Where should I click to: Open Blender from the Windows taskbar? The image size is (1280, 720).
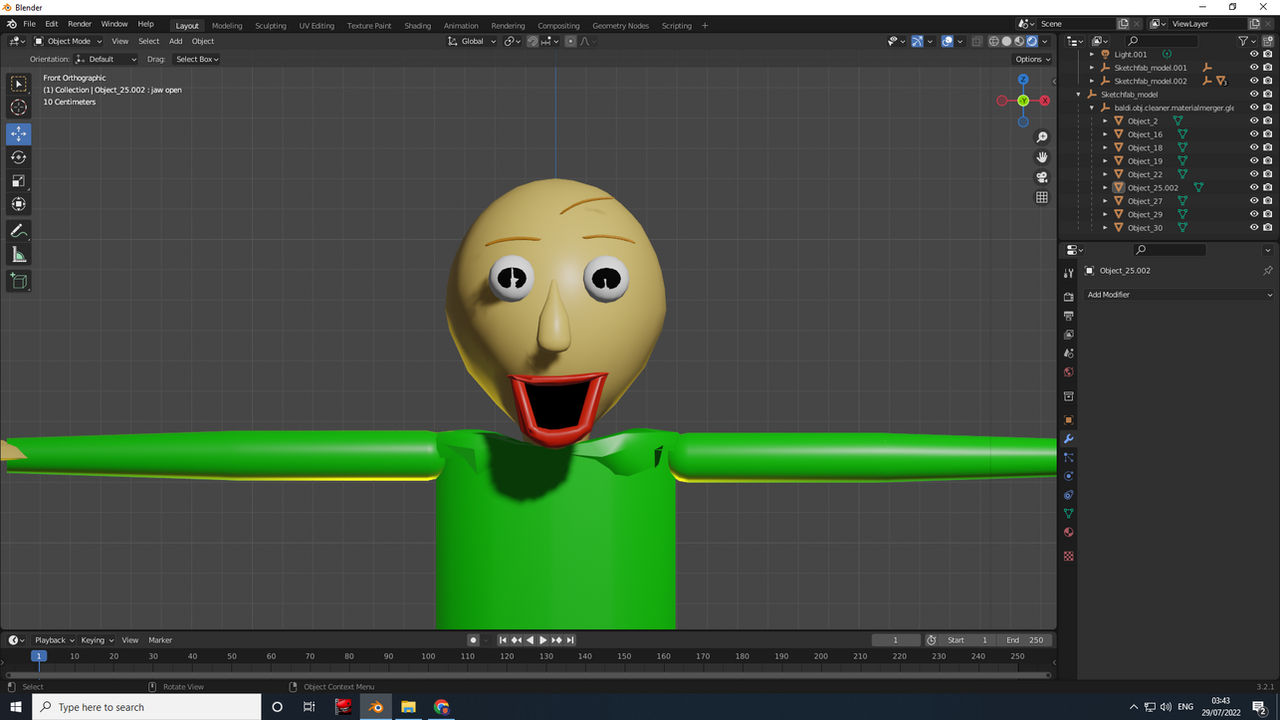click(376, 707)
